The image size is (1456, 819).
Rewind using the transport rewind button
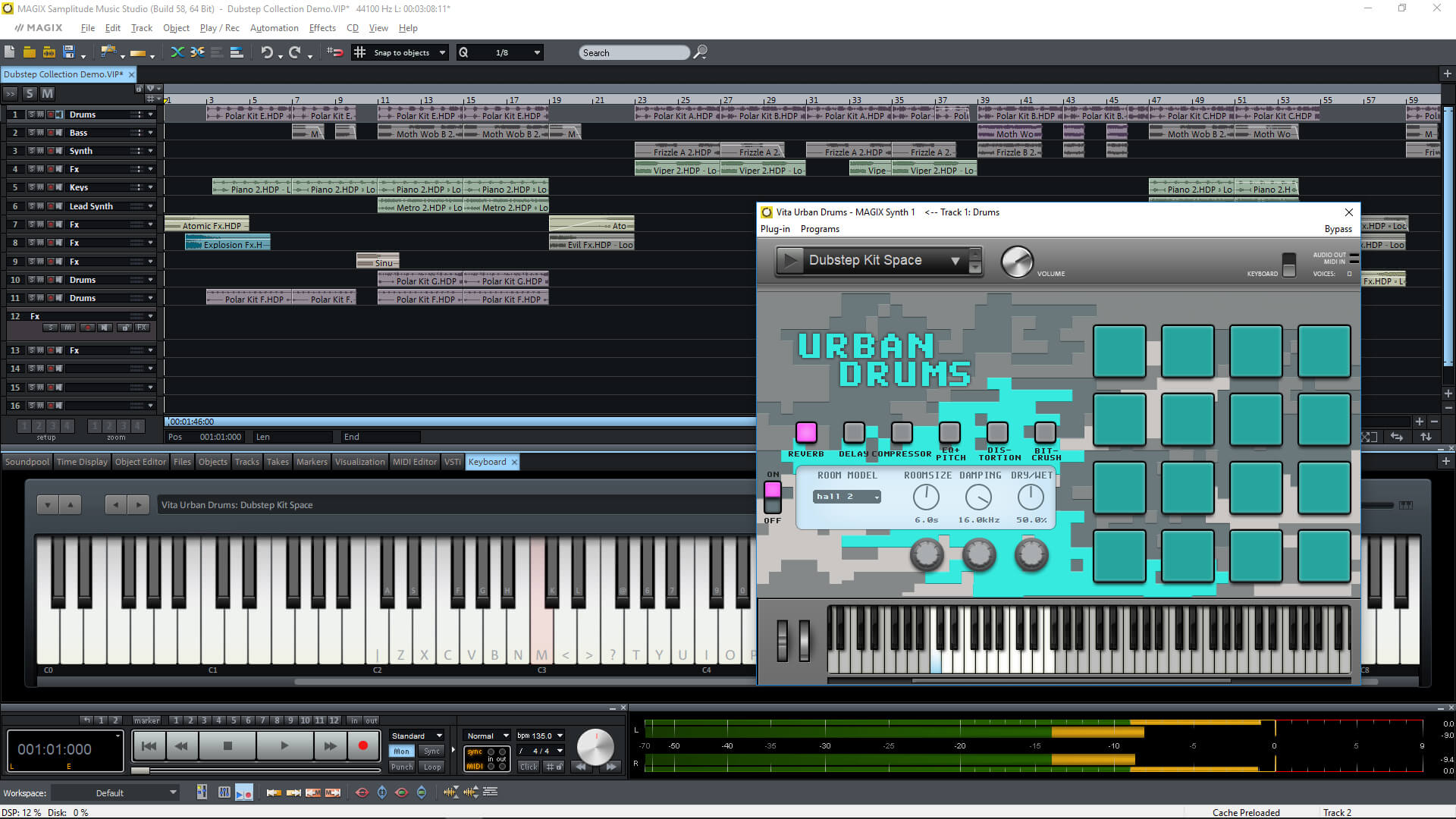point(182,746)
